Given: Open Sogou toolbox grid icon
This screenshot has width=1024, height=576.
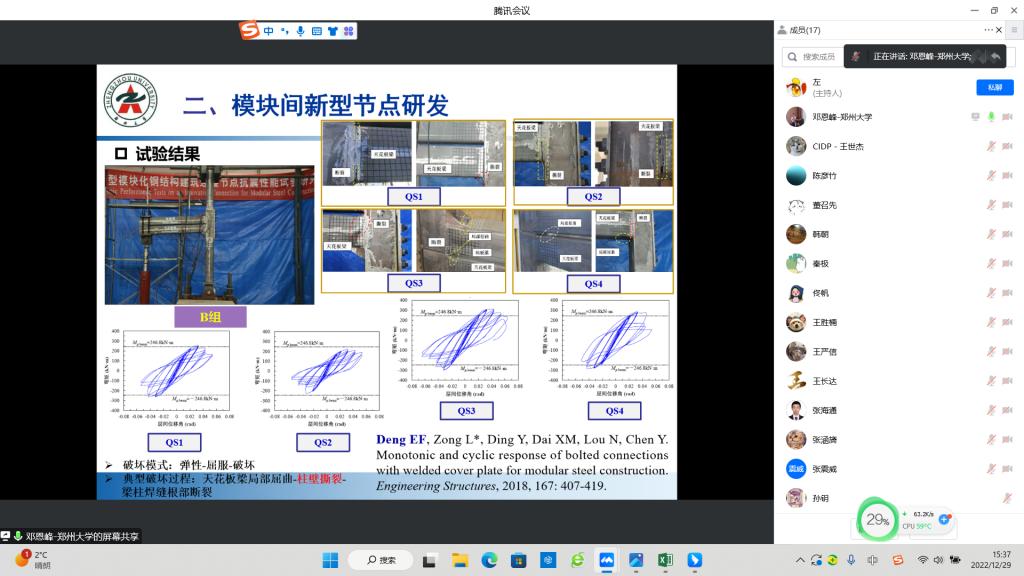Looking at the screenshot, I should point(348,31).
